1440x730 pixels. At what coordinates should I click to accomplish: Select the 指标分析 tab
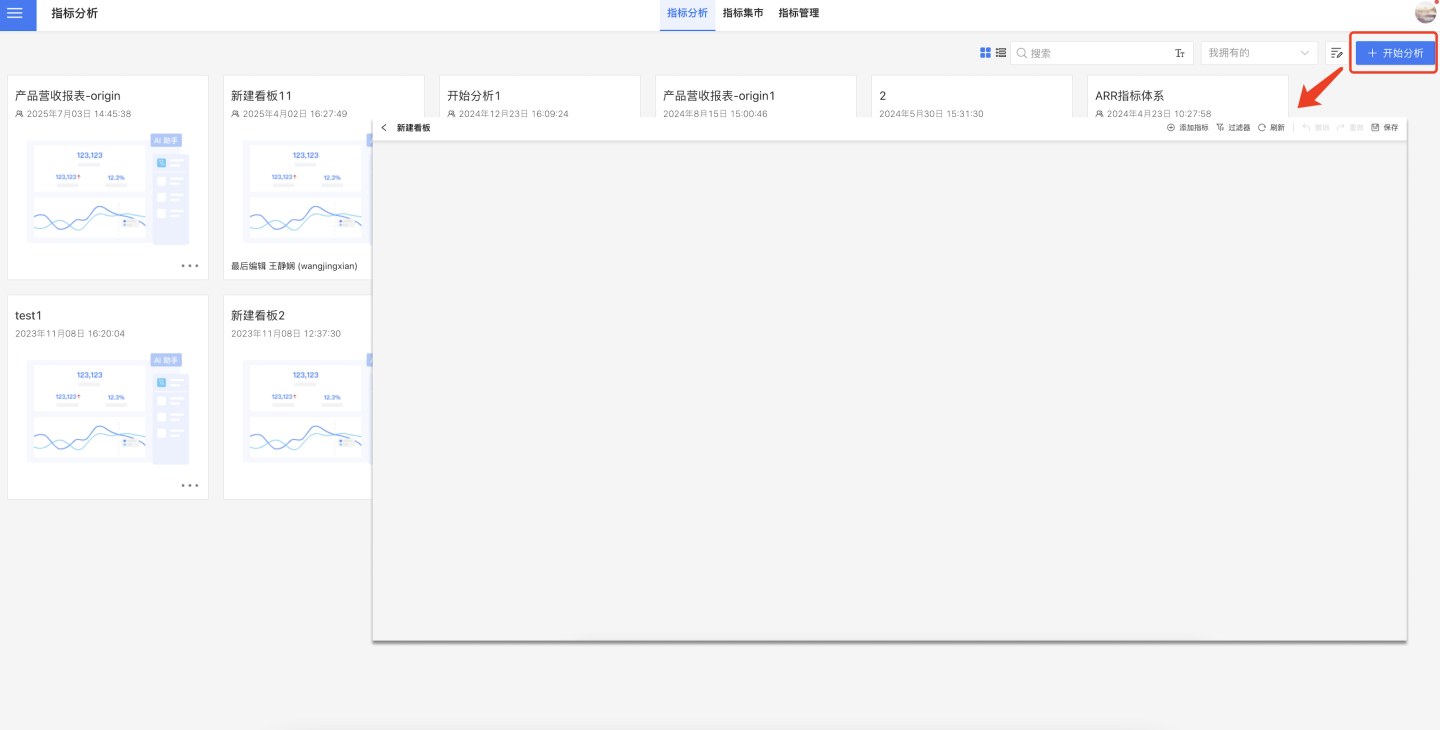[687, 13]
